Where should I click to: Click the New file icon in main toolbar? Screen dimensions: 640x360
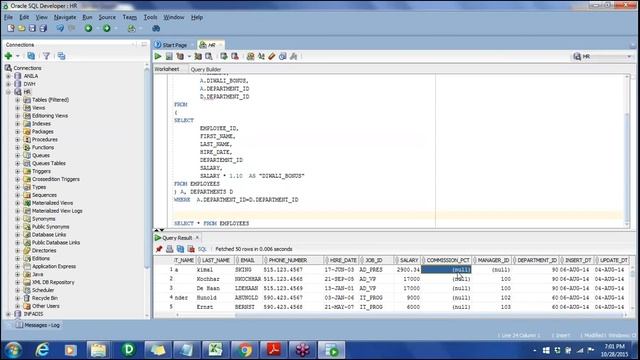tap(11, 28)
